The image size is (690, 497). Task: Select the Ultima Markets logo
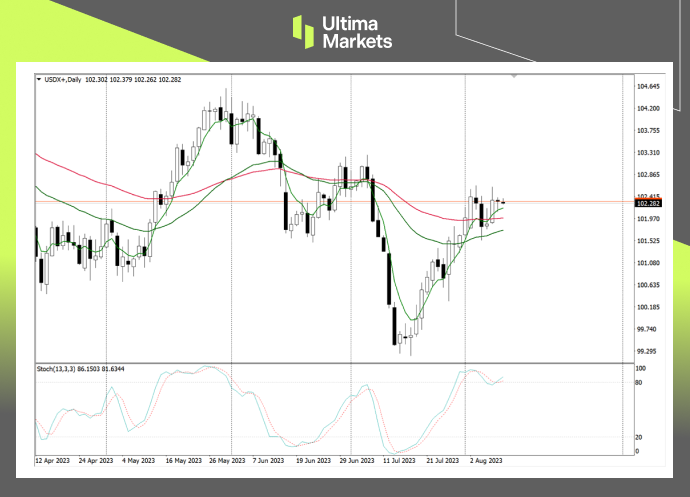(342, 32)
